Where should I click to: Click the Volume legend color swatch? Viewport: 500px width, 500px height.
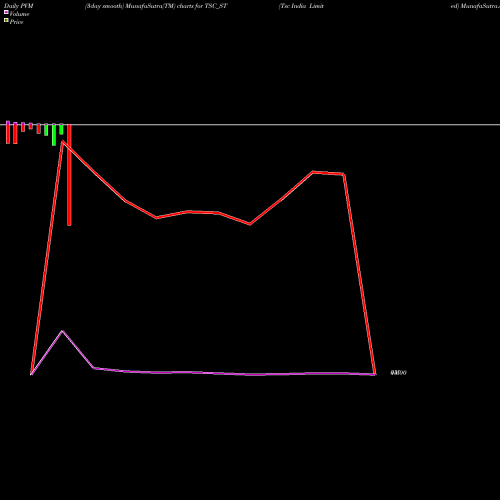pyautogui.click(x=6, y=12)
